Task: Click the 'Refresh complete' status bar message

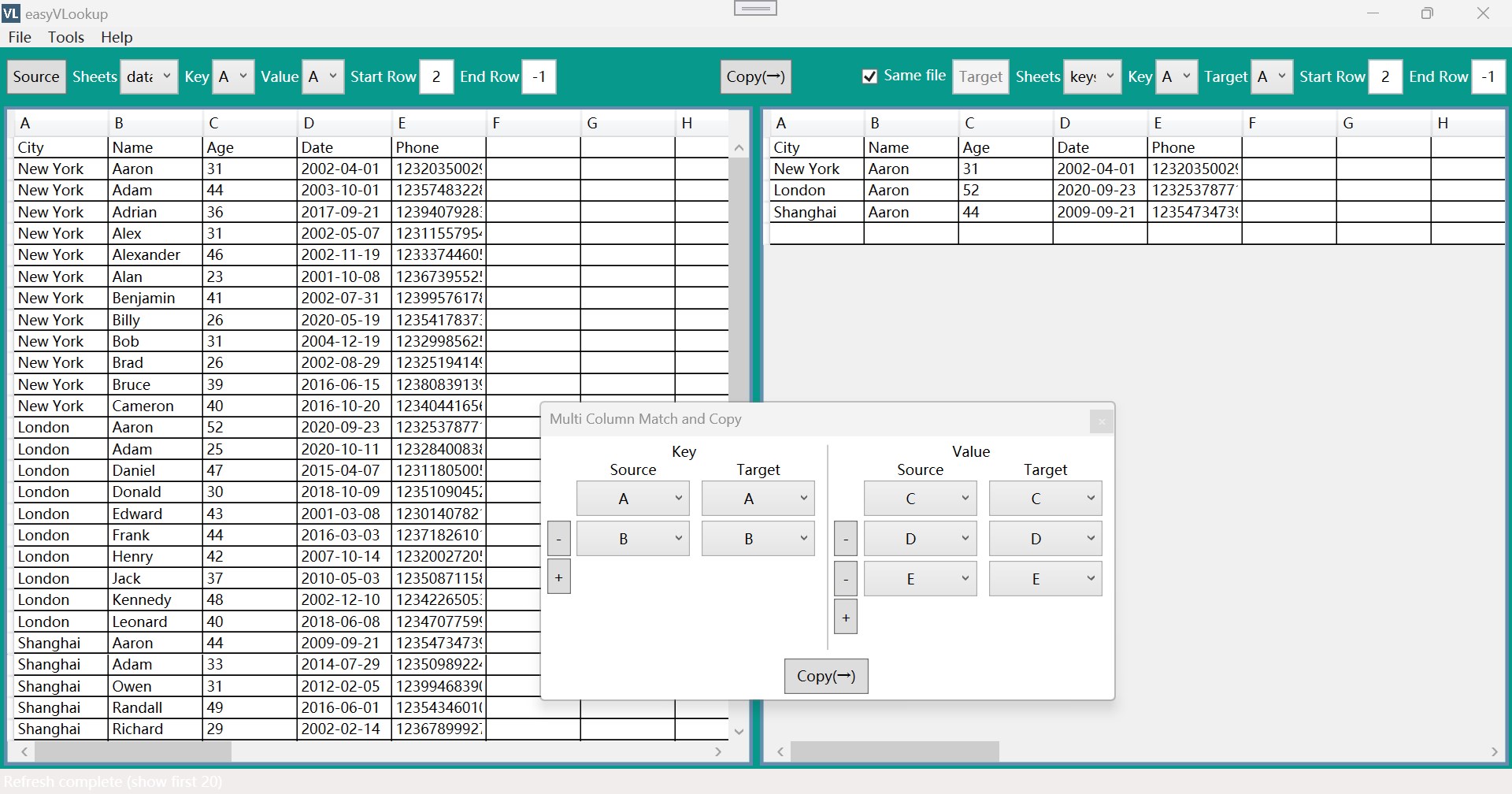Action: tap(113, 782)
